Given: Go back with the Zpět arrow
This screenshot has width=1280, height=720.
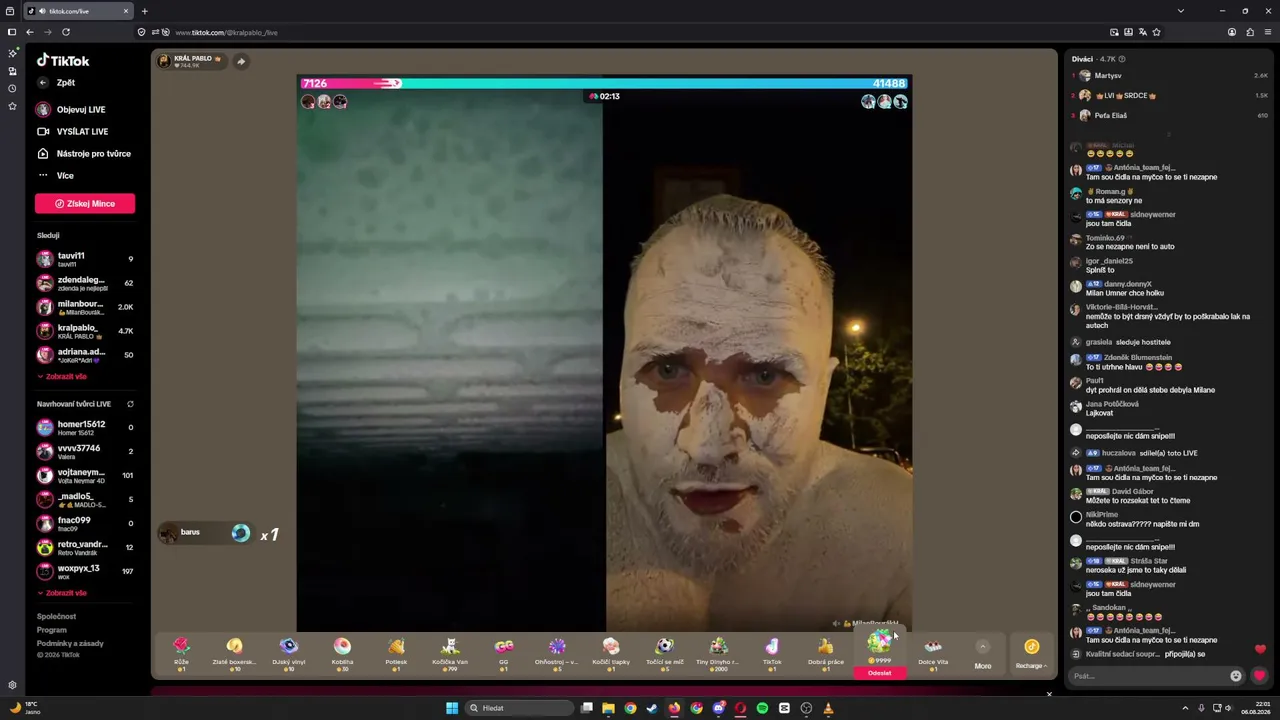Looking at the screenshot, I should pyautogui.click(x=43, y=83).
